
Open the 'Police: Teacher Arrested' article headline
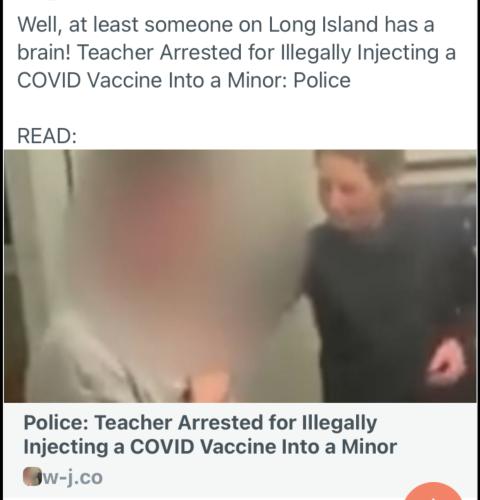[210, 435]
